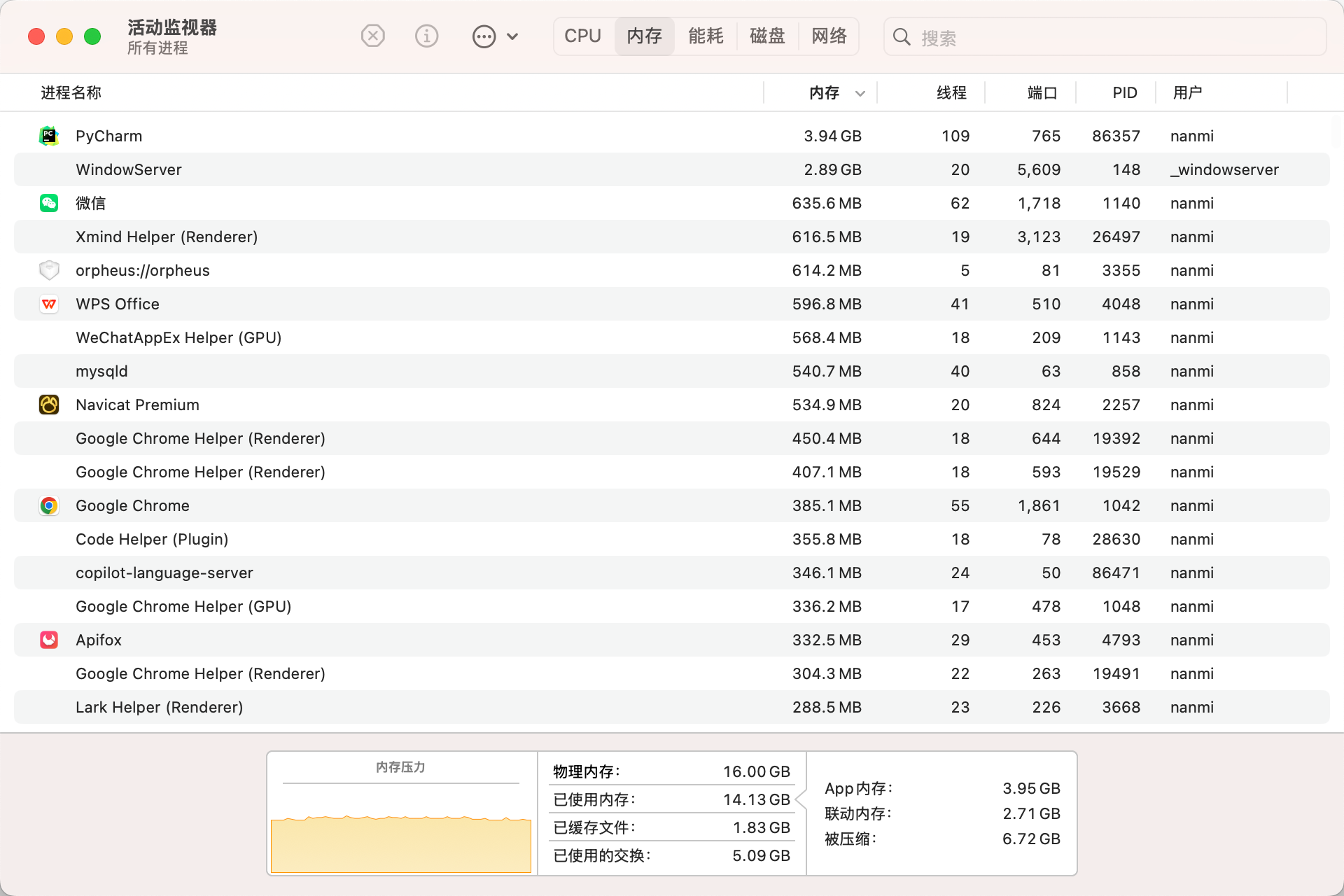Click the 联动内存 2.71 GB entry

click(x=942, y=813)
